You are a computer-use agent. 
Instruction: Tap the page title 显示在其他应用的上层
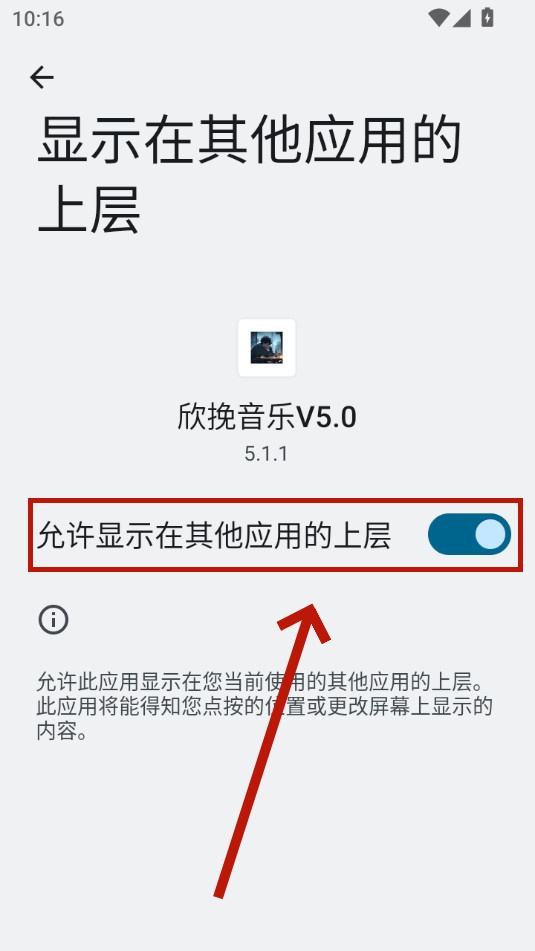tap(249, 175)
